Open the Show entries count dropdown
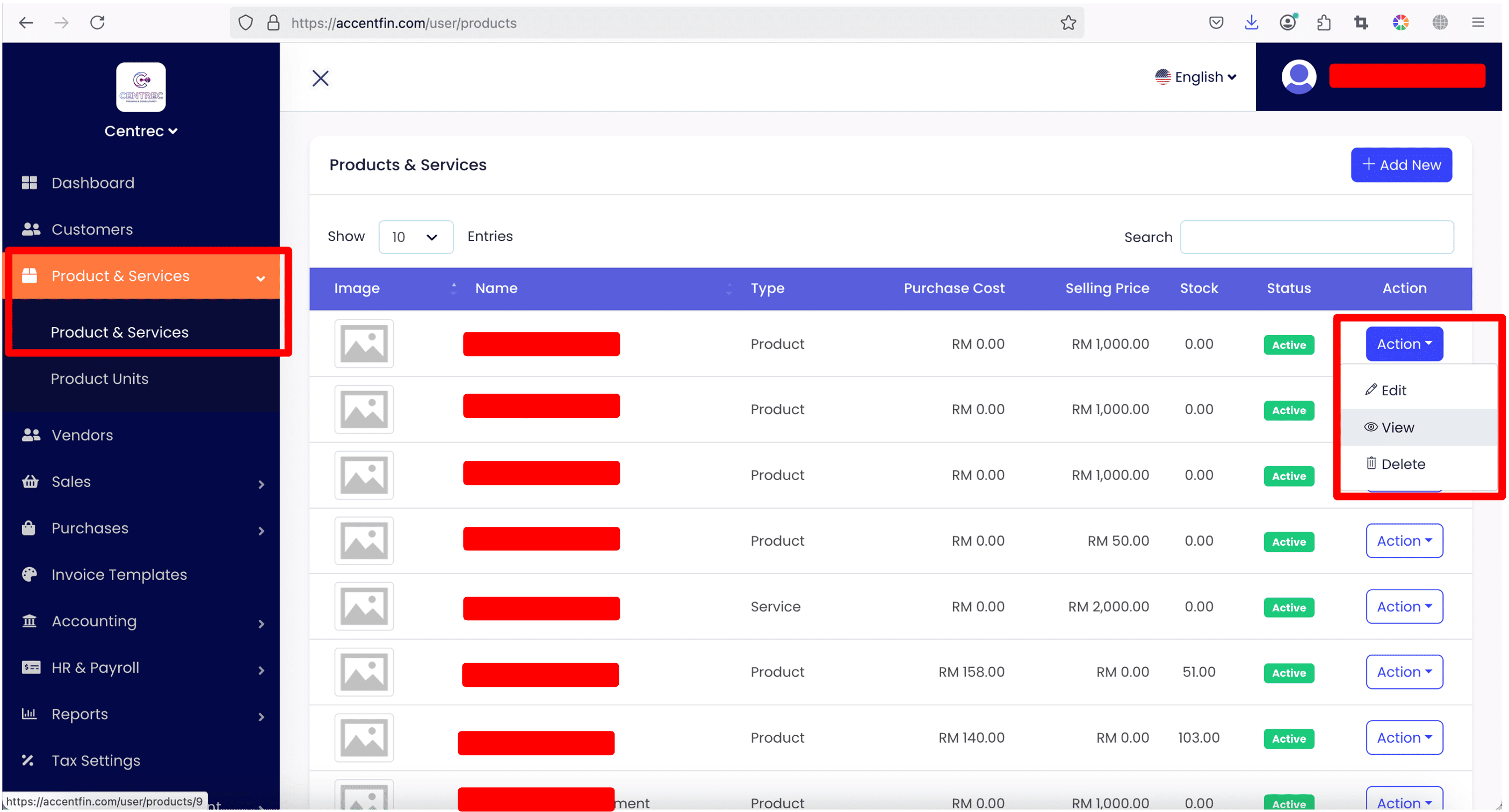Viewport: 1509px width, 812px height. click(415, 237)
